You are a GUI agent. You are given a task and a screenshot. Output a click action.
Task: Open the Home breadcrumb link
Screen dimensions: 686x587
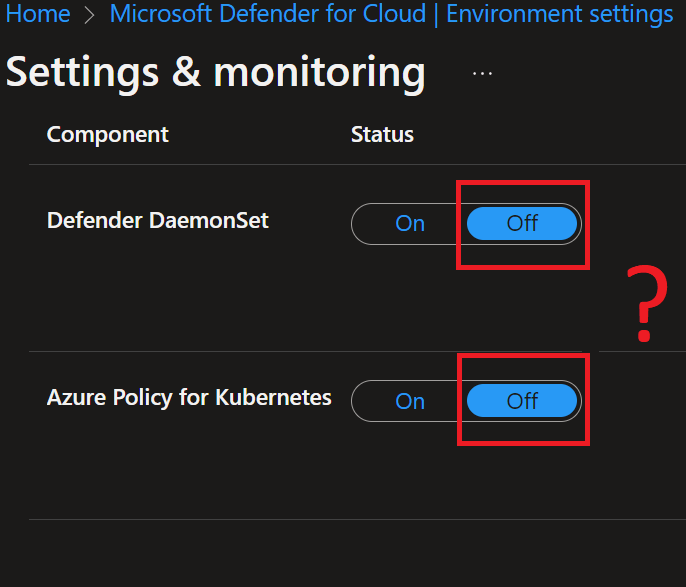click(x=38, y=14)
